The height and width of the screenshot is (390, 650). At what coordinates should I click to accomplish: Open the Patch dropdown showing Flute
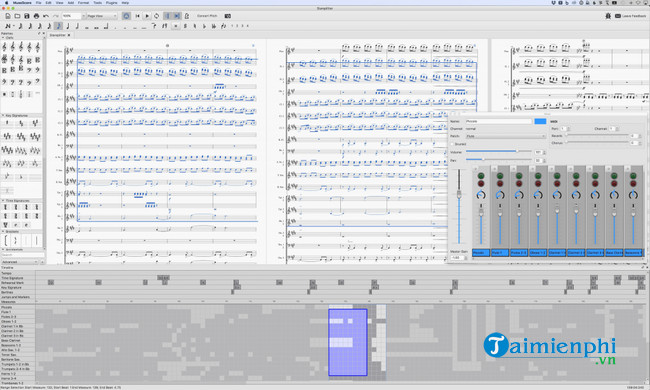tap(506, 136)
